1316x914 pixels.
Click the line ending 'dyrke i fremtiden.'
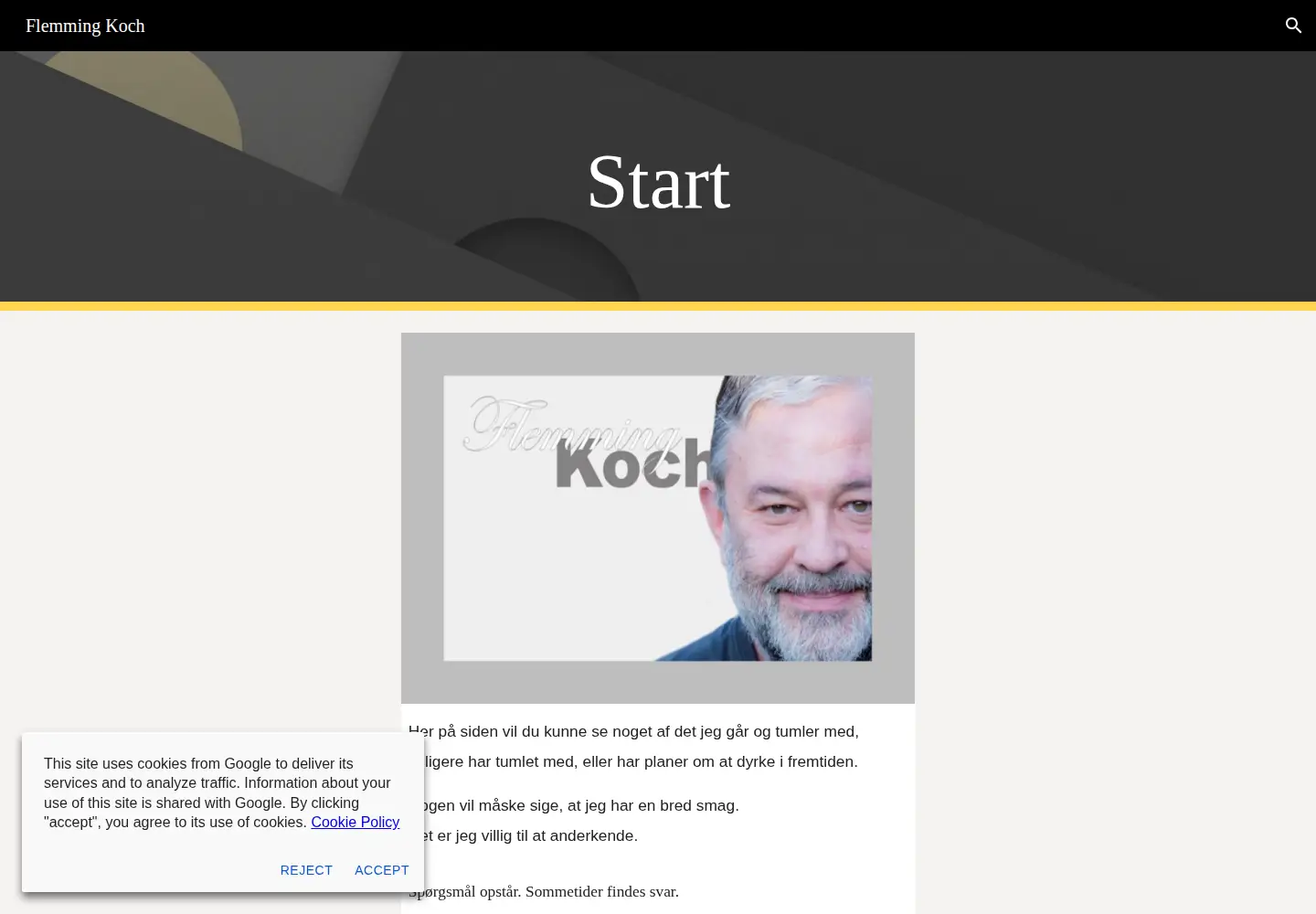click(633, 761)
